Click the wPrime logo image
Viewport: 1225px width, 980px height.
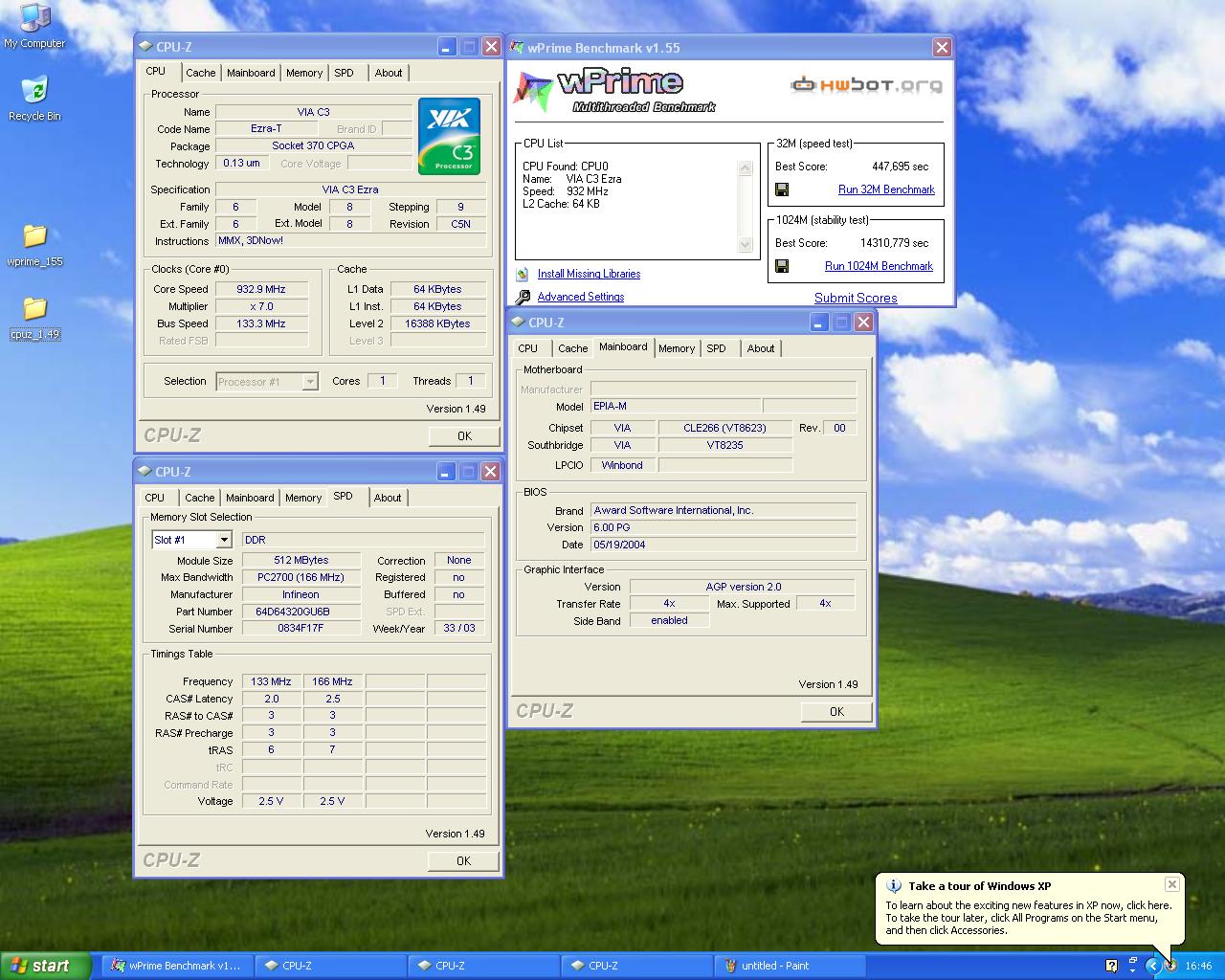(615, 90)
